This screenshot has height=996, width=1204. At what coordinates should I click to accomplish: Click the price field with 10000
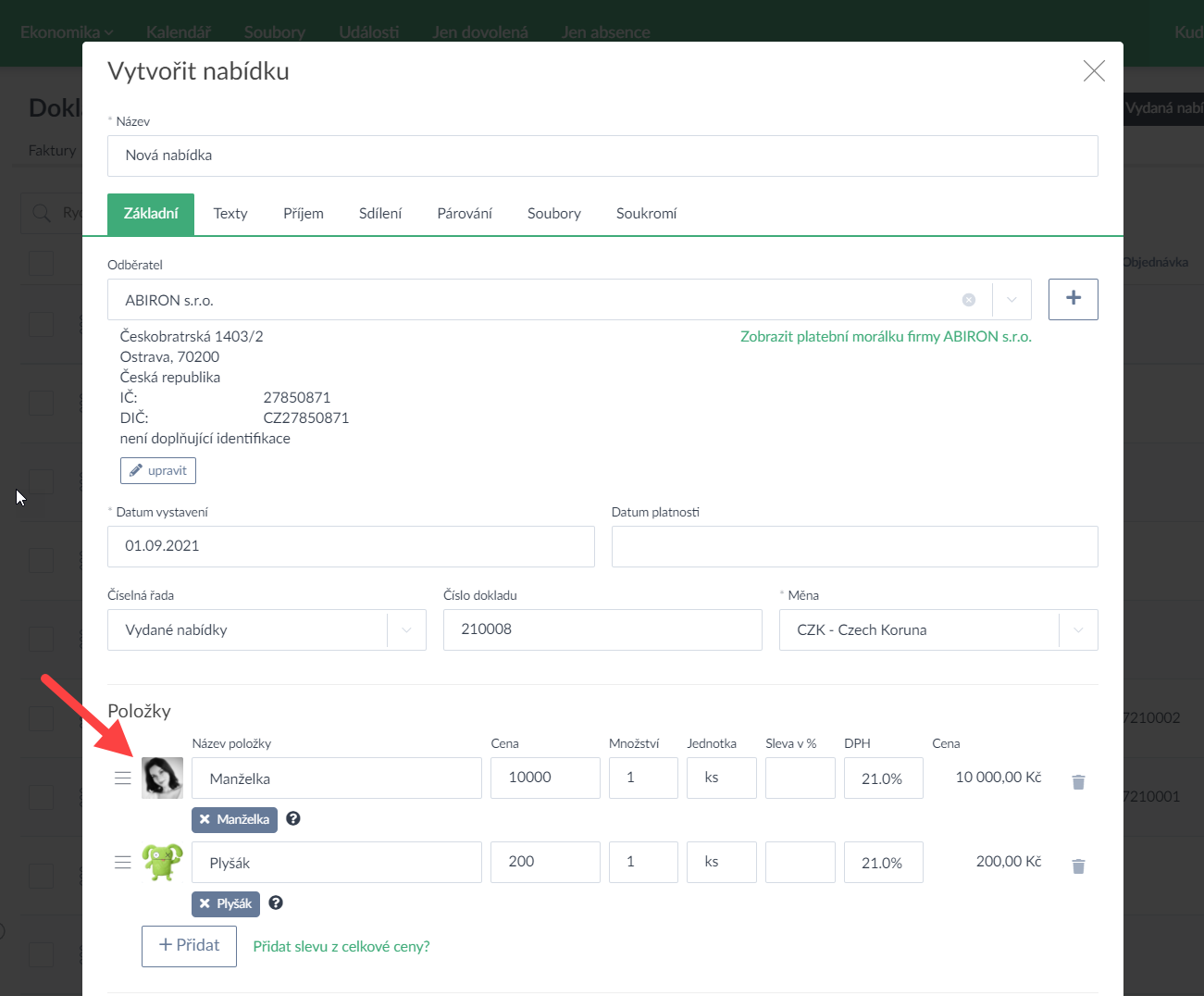coord(545,778)
